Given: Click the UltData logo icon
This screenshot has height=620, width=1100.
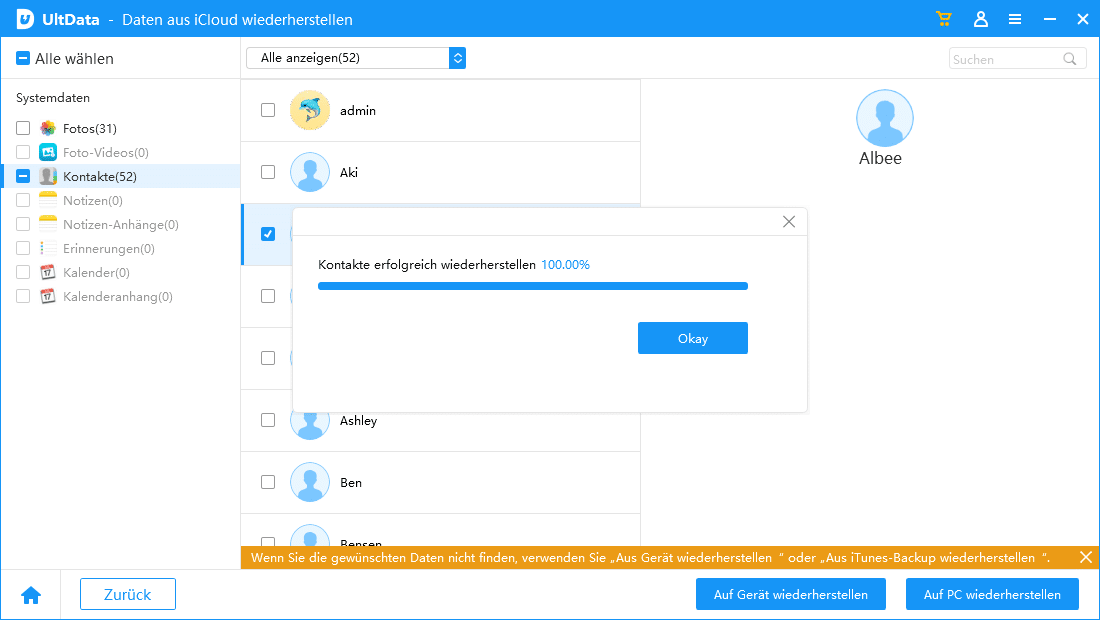Looking at the screenshot, I should tap(25, 19).
